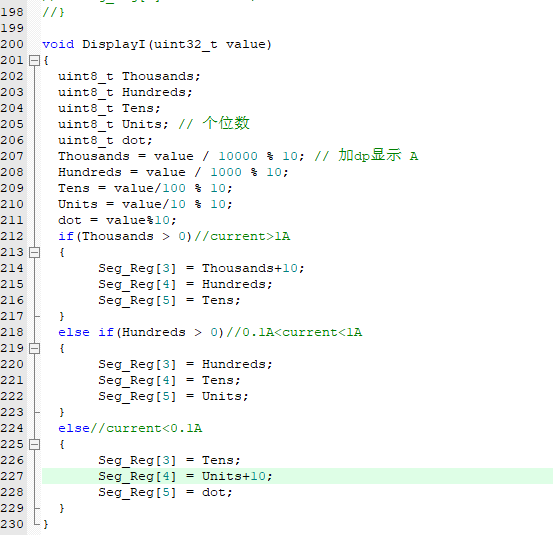Click the else if keyword on line 218
The image size is (553, 535).
(86, 332)
